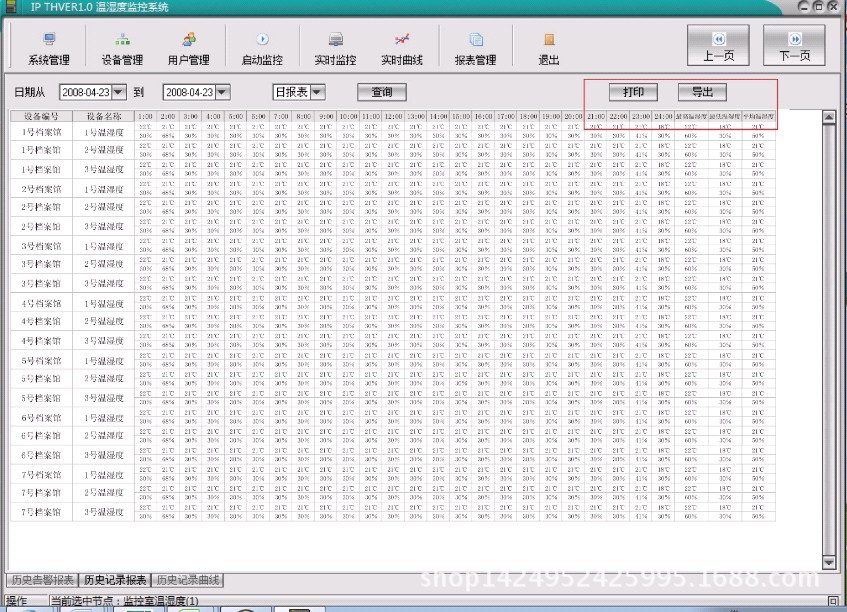Run a query with 查询 button

(x=382, y=91)
